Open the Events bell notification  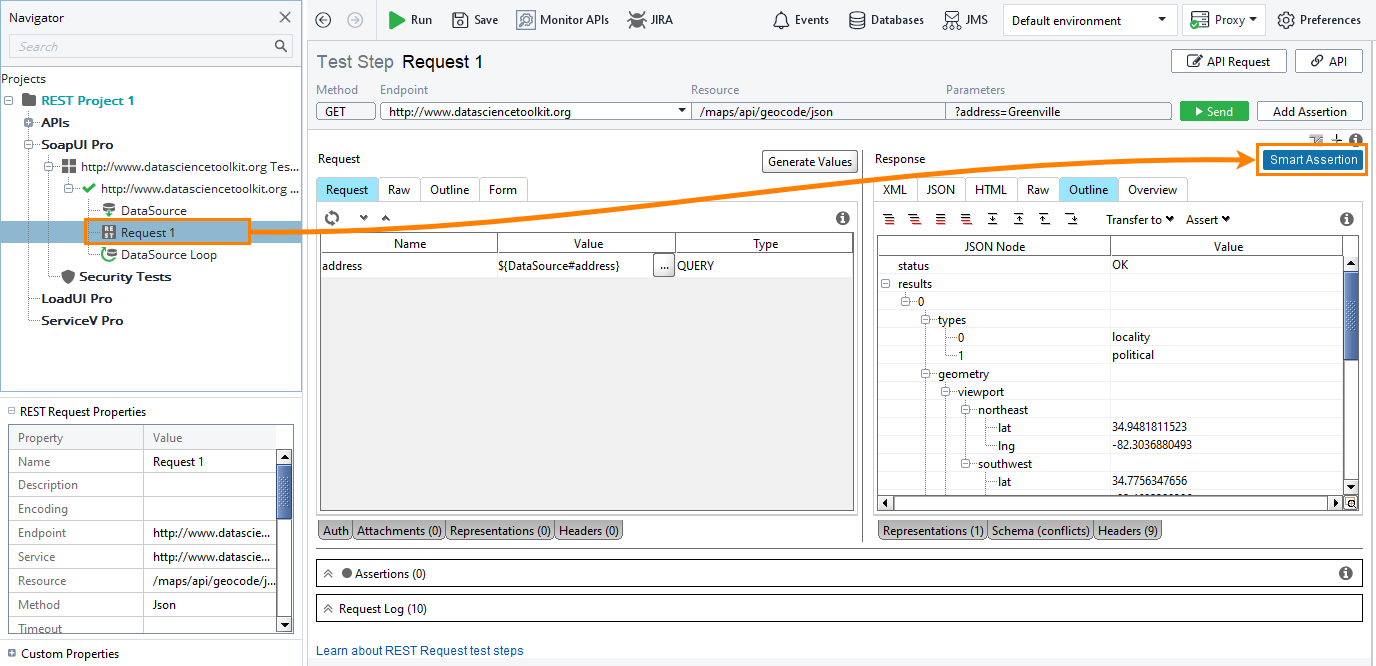(x=782, y=20)
